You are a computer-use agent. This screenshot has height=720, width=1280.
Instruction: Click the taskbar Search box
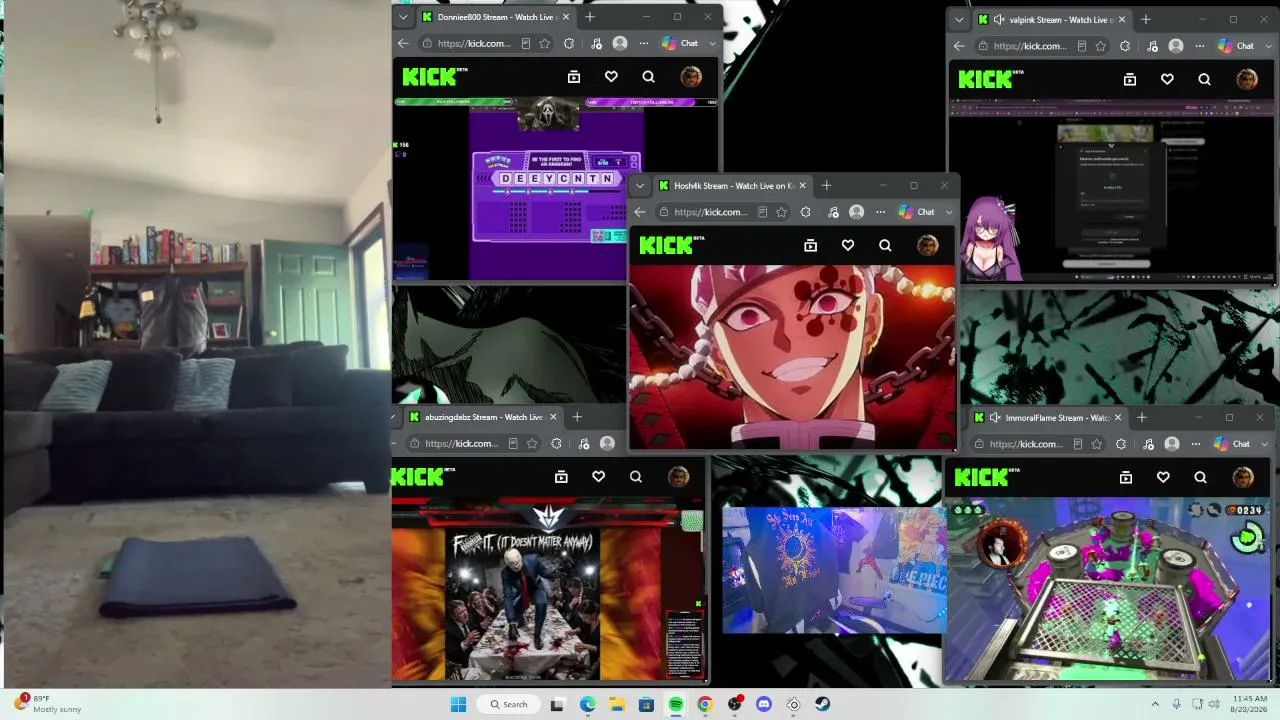click(x=509, y=704)
